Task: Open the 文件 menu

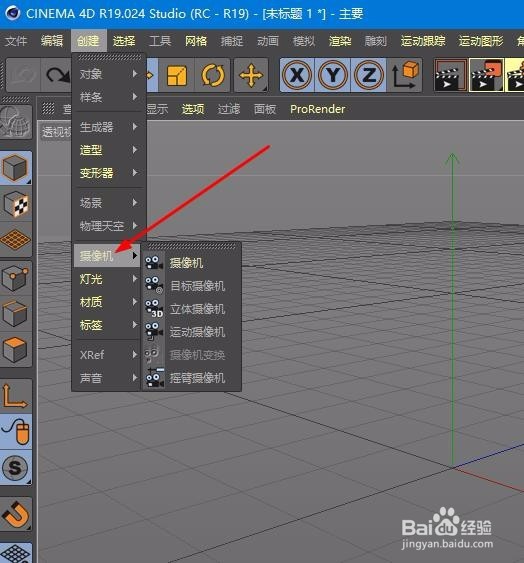Action: click(16, 41)
